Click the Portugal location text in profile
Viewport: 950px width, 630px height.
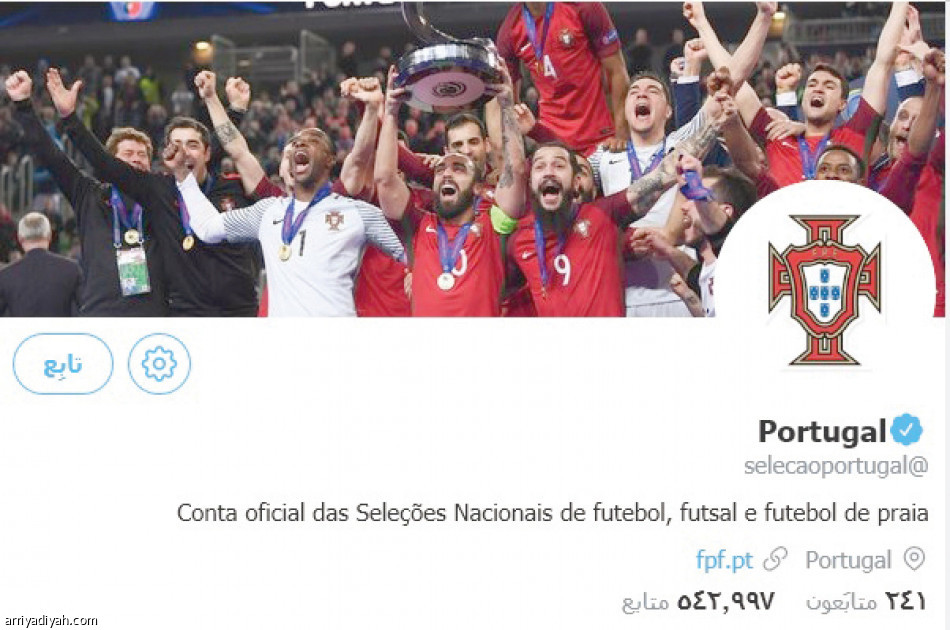point(848,560)
